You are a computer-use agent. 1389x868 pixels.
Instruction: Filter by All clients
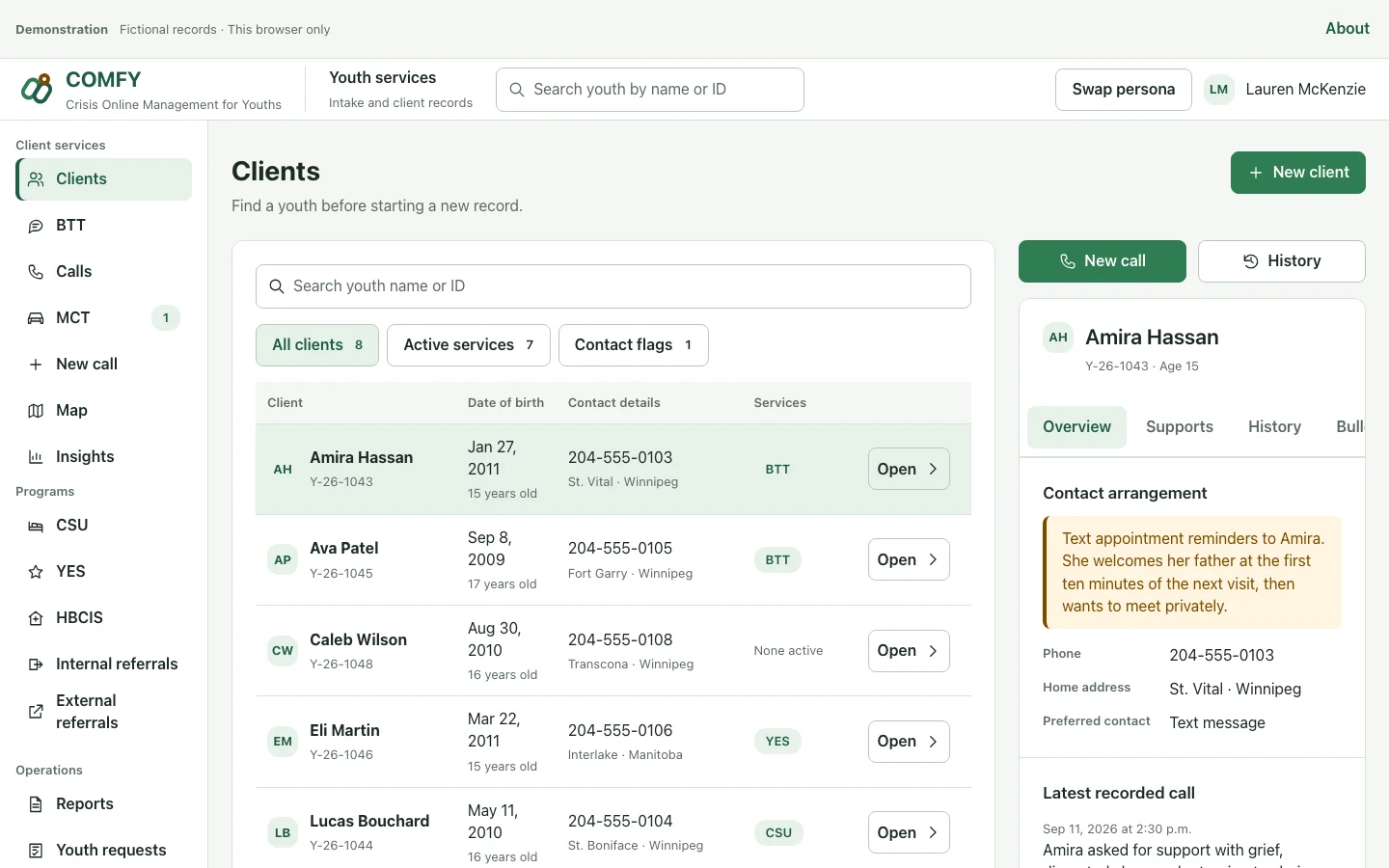click(x=317, y=345)
